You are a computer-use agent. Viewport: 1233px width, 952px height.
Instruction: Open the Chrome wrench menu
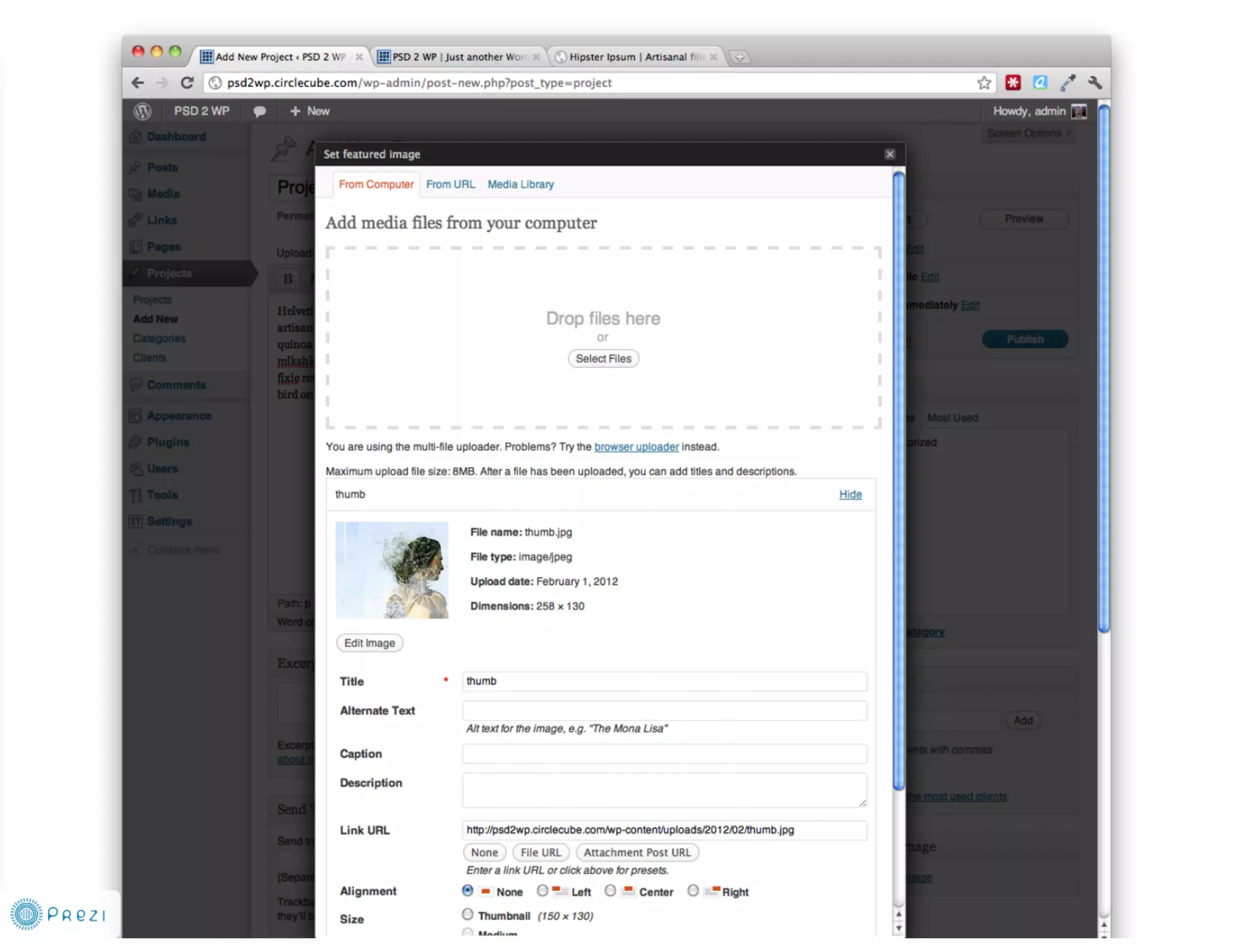tap(1095, 82)
